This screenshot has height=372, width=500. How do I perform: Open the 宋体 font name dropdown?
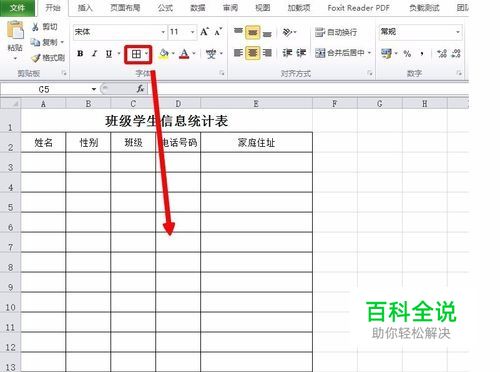click(163, 32)
